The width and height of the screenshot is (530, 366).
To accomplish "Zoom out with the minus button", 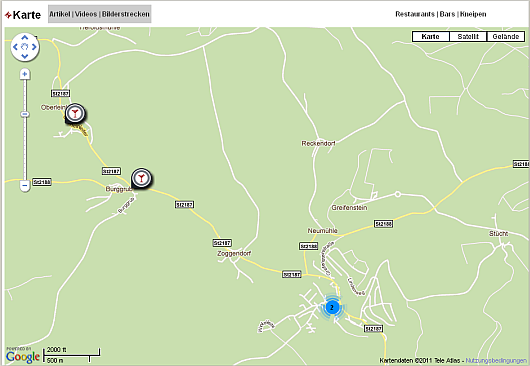I will [24, 185].
